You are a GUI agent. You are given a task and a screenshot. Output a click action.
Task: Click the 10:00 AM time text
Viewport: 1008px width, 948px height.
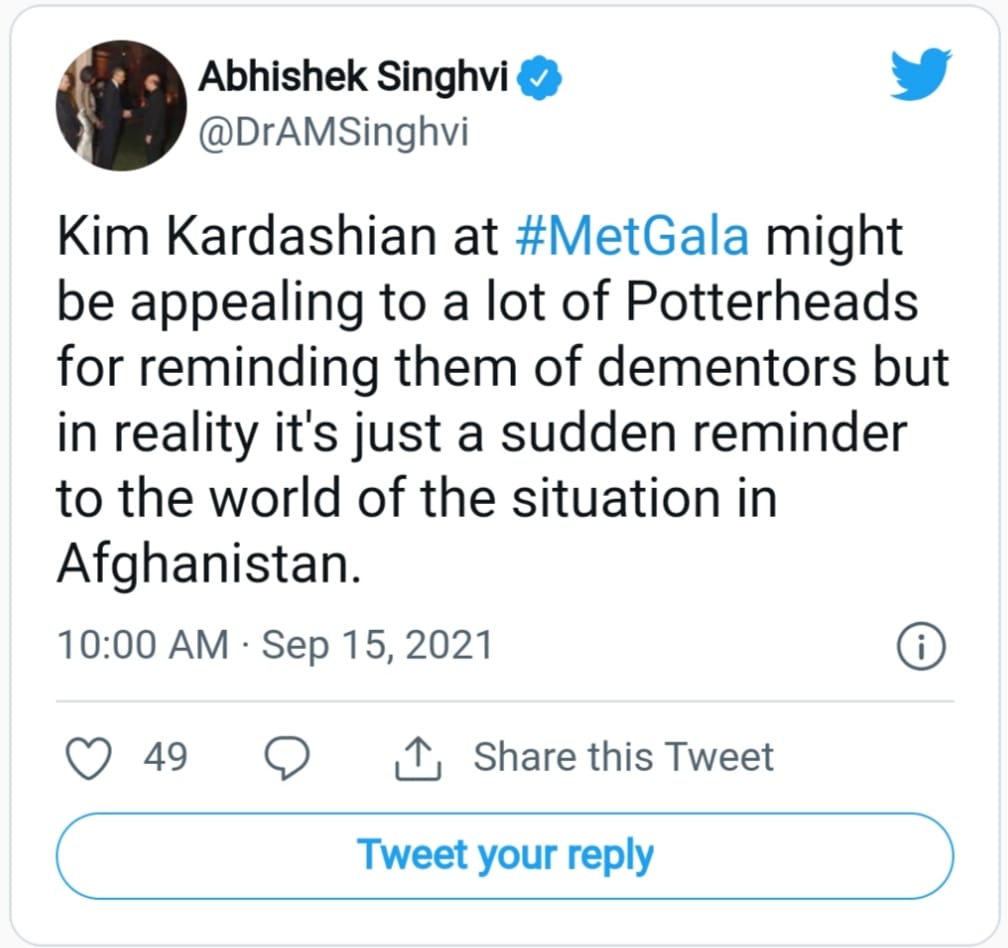click(x=142, y=644)
